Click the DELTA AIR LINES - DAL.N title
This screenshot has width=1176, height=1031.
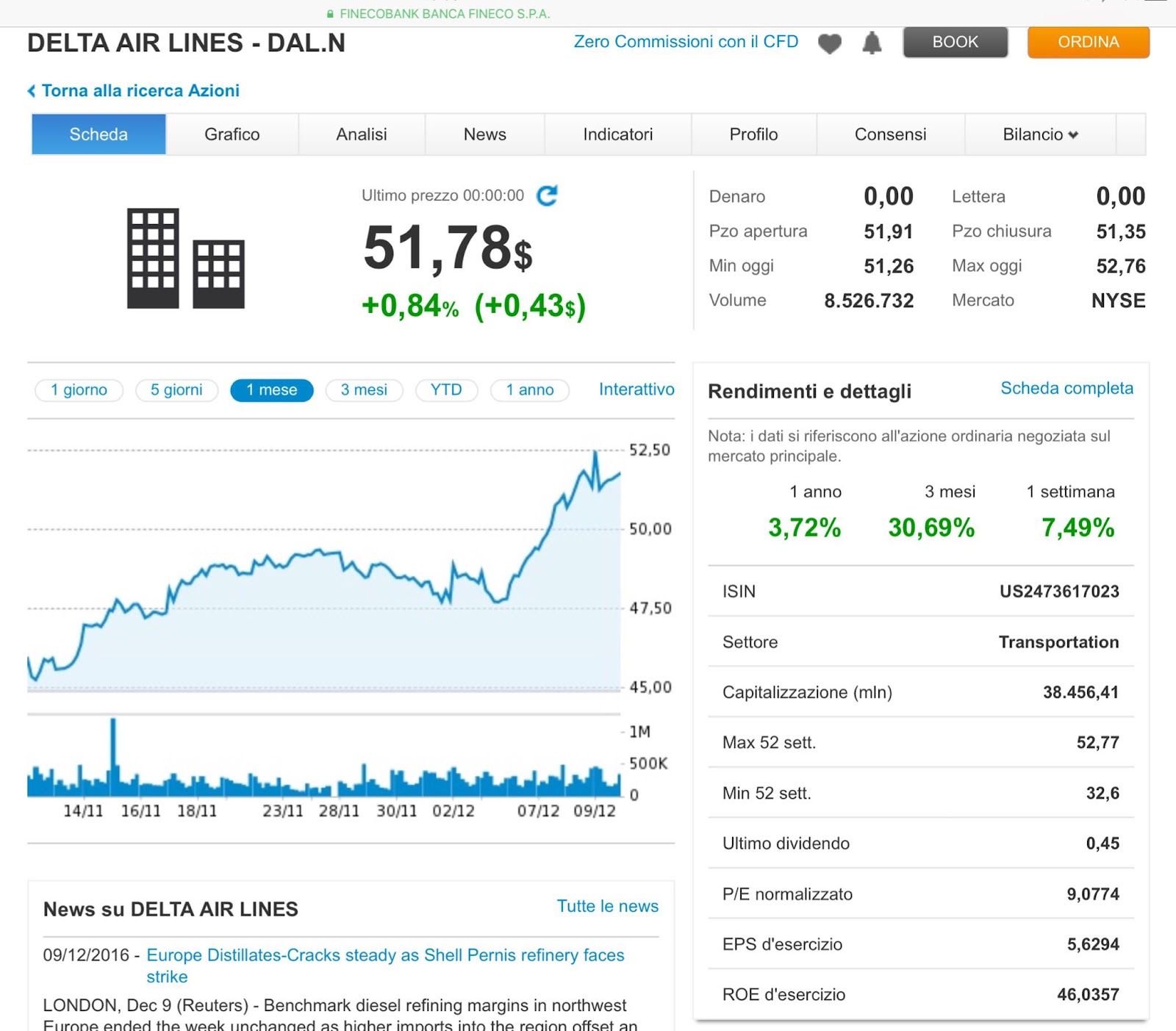coord(186,43)
